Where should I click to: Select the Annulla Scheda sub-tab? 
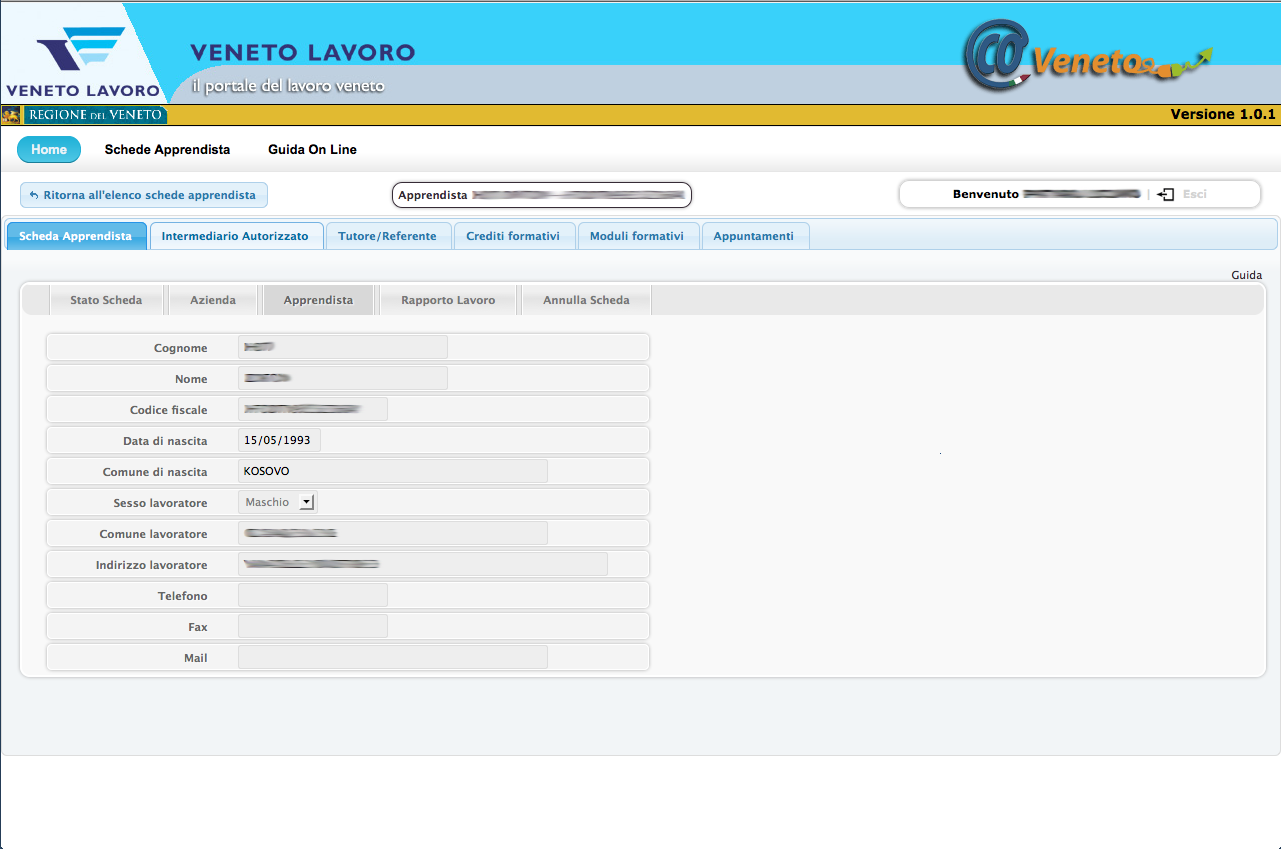586,300
